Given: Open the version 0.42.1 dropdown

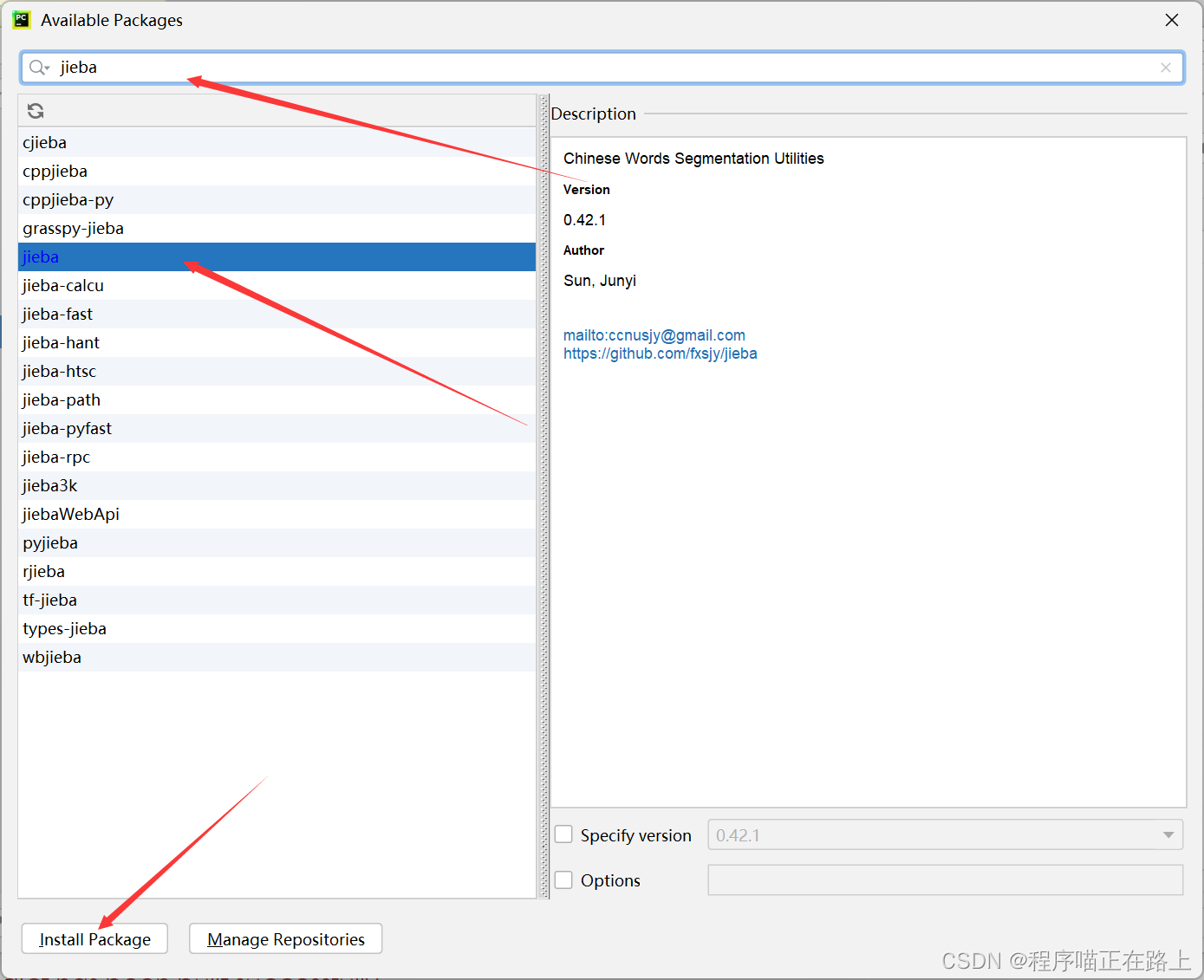Looking at the screenshot, I should (x=945, y=835).
